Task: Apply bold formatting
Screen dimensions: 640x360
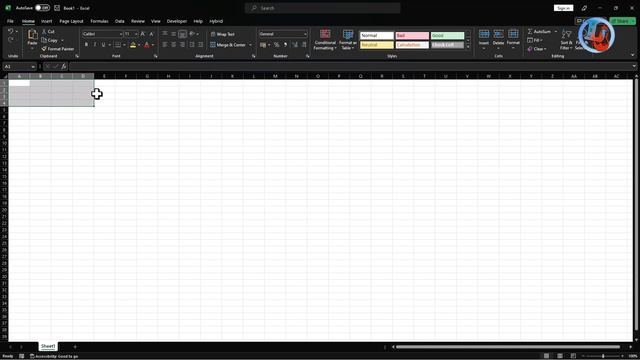Action: point(86,45)
